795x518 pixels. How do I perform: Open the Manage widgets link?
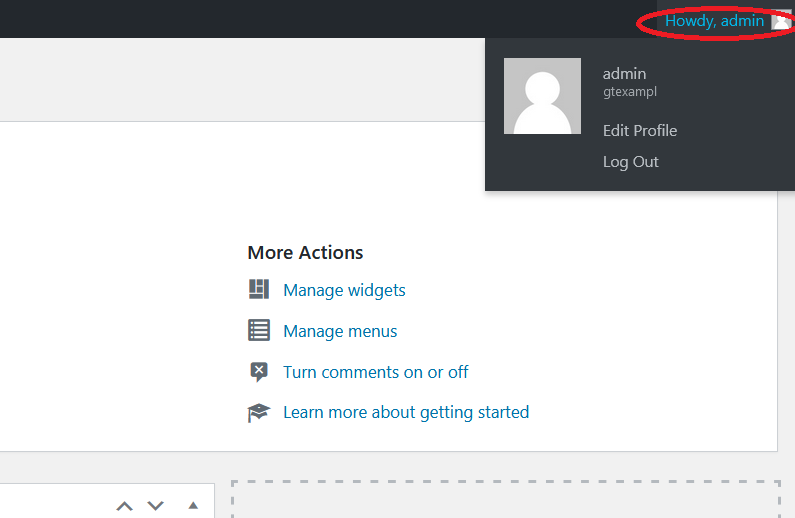coord(344,290)
